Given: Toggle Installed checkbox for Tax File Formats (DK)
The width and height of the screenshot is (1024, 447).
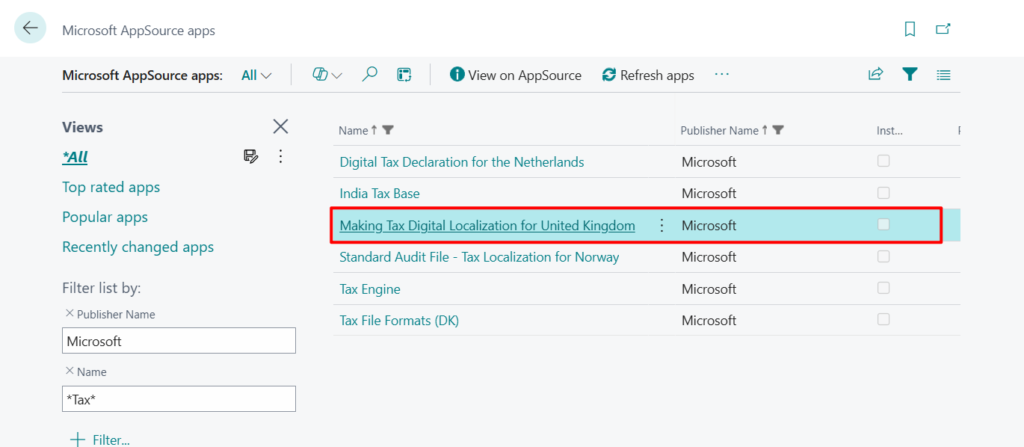Looking at the screenshot, I should pyautogui.click(x=883, y=320).
